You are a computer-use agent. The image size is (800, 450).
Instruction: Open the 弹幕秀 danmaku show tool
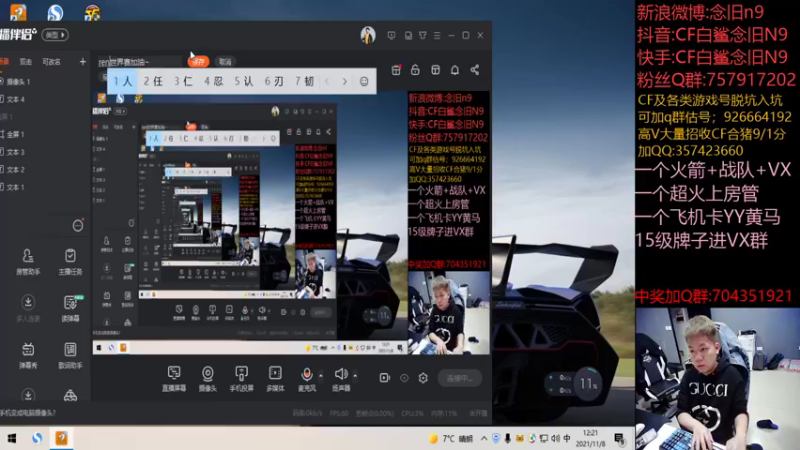(x=28, y=355)
